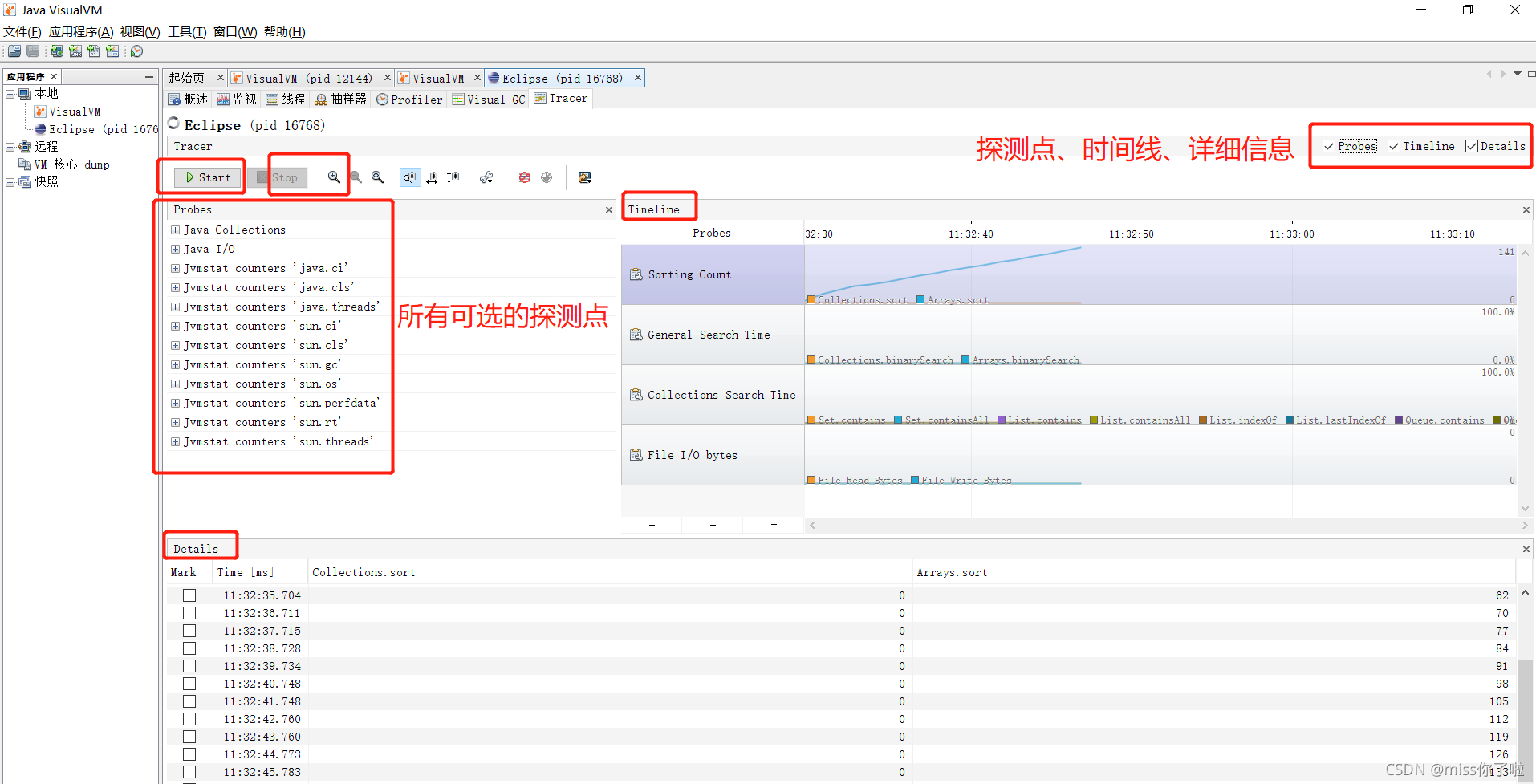Switch to the Visual GC tab
This screenshot has height=784, width=1536.
click(x=488, y=99)
